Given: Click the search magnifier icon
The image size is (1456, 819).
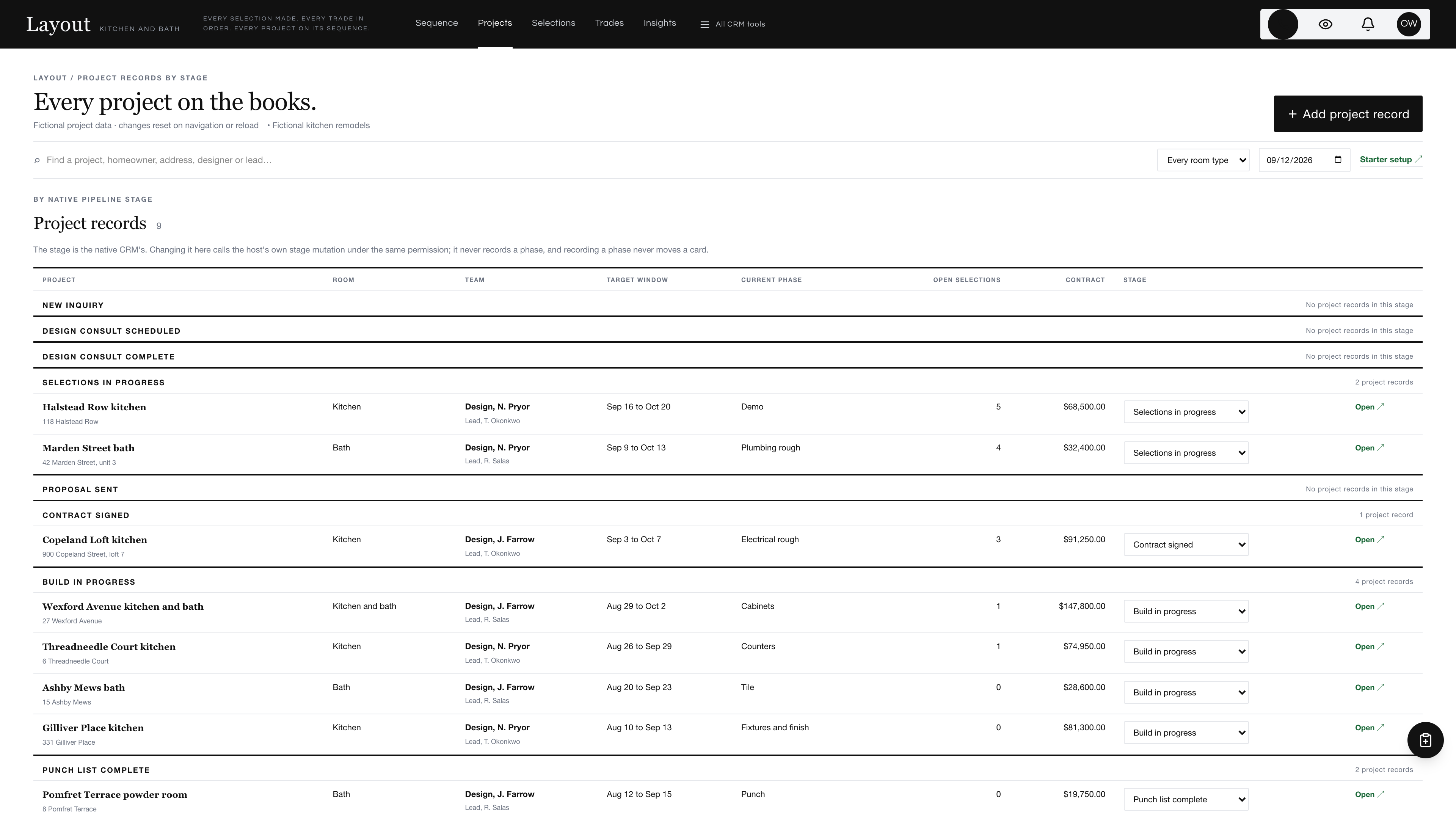Looking at the screenshot, I should click(x=37, y=160).
